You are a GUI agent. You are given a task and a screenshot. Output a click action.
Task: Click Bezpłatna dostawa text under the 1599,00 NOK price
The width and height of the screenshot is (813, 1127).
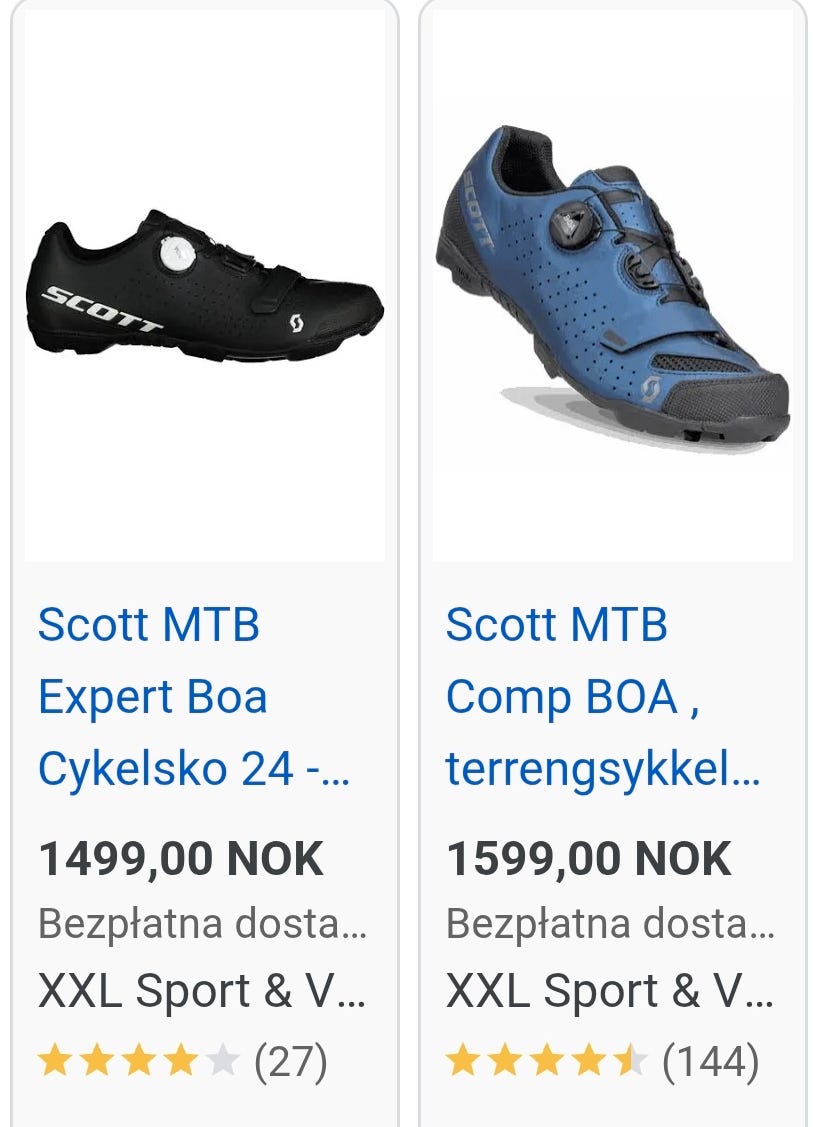610,924
